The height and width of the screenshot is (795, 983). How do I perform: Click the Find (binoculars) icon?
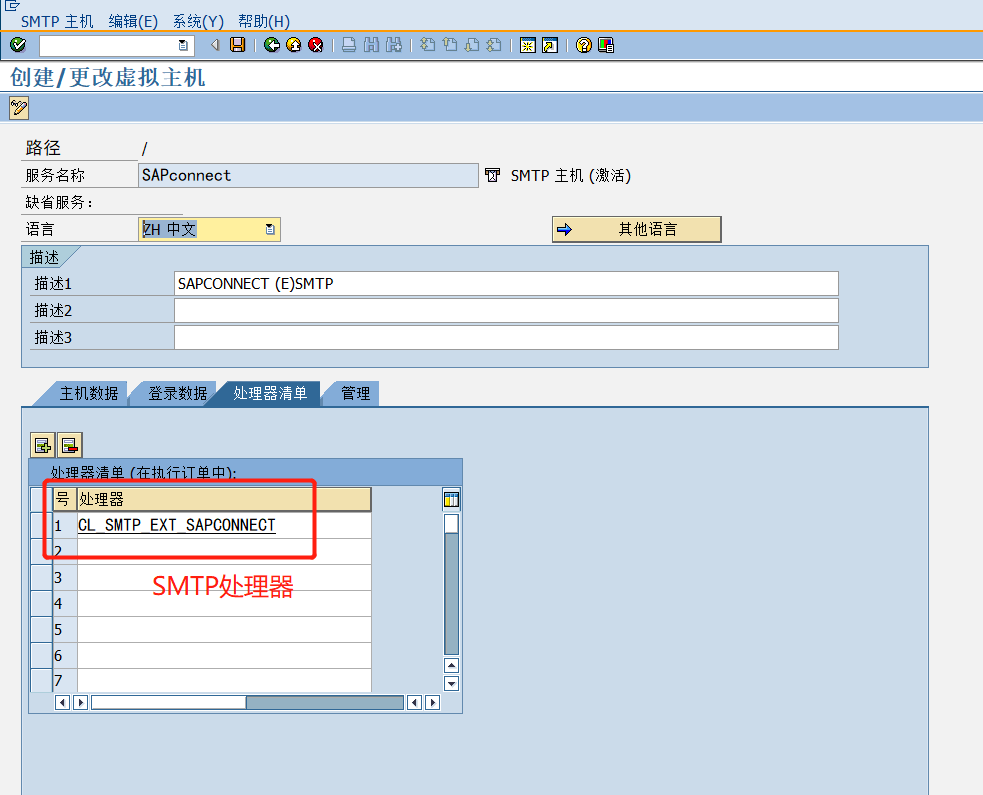pyautogui.click(x=370, y=45)
